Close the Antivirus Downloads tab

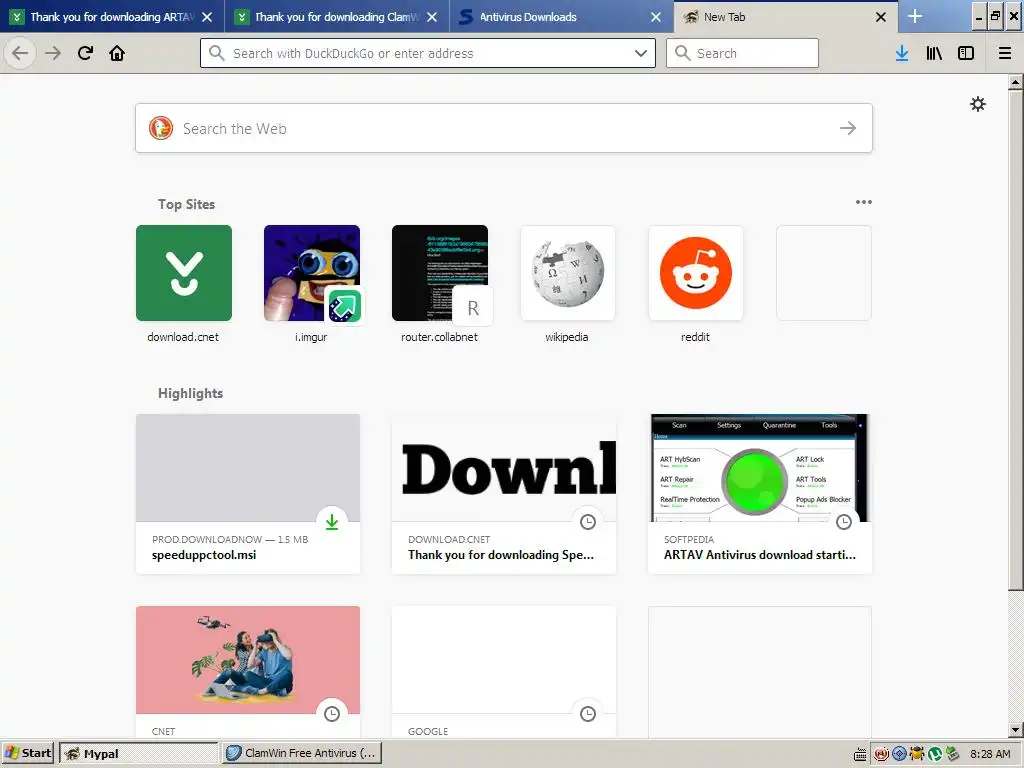[x=656, y=17]
